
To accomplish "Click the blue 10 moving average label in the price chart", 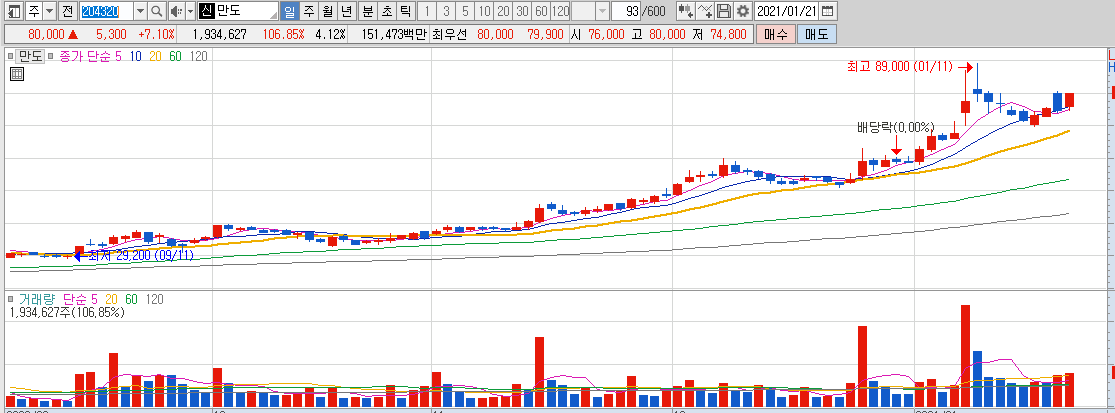I will coord(137,56).
